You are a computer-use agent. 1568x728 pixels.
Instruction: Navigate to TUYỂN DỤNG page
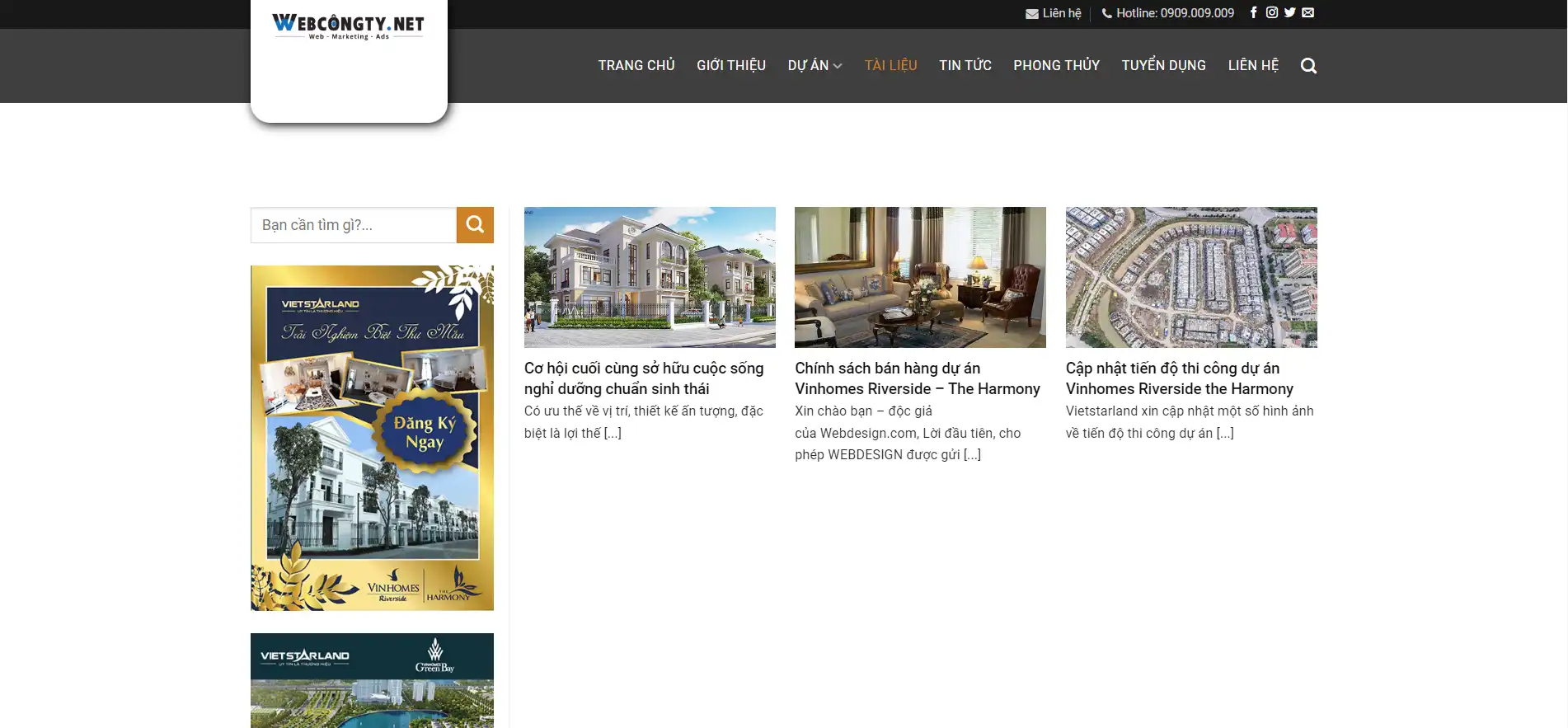pyautogui.click(x=1163, y=66)
